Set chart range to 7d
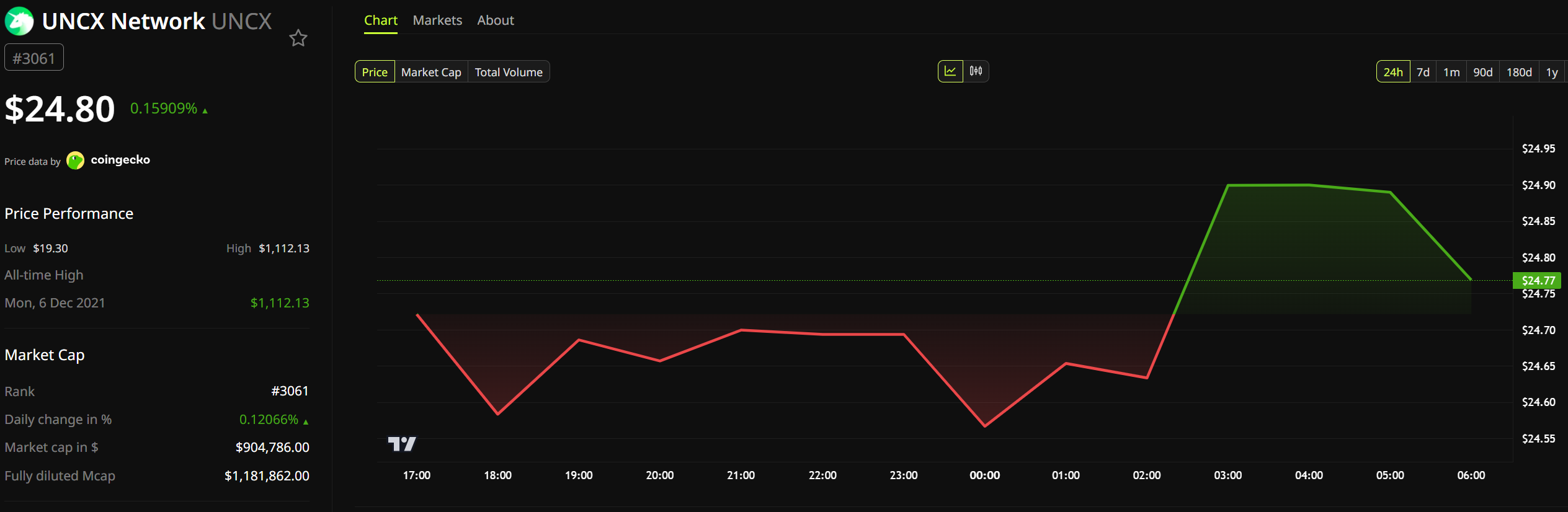Viewport: 1568px width, 512px height. click(x=1423, y=72)
